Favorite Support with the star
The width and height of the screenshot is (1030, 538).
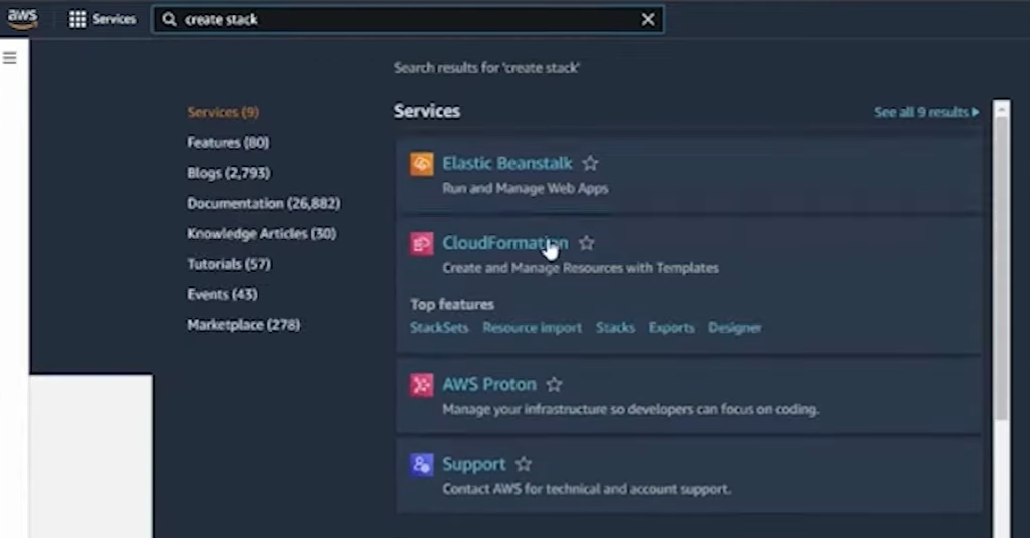[524, 464]
